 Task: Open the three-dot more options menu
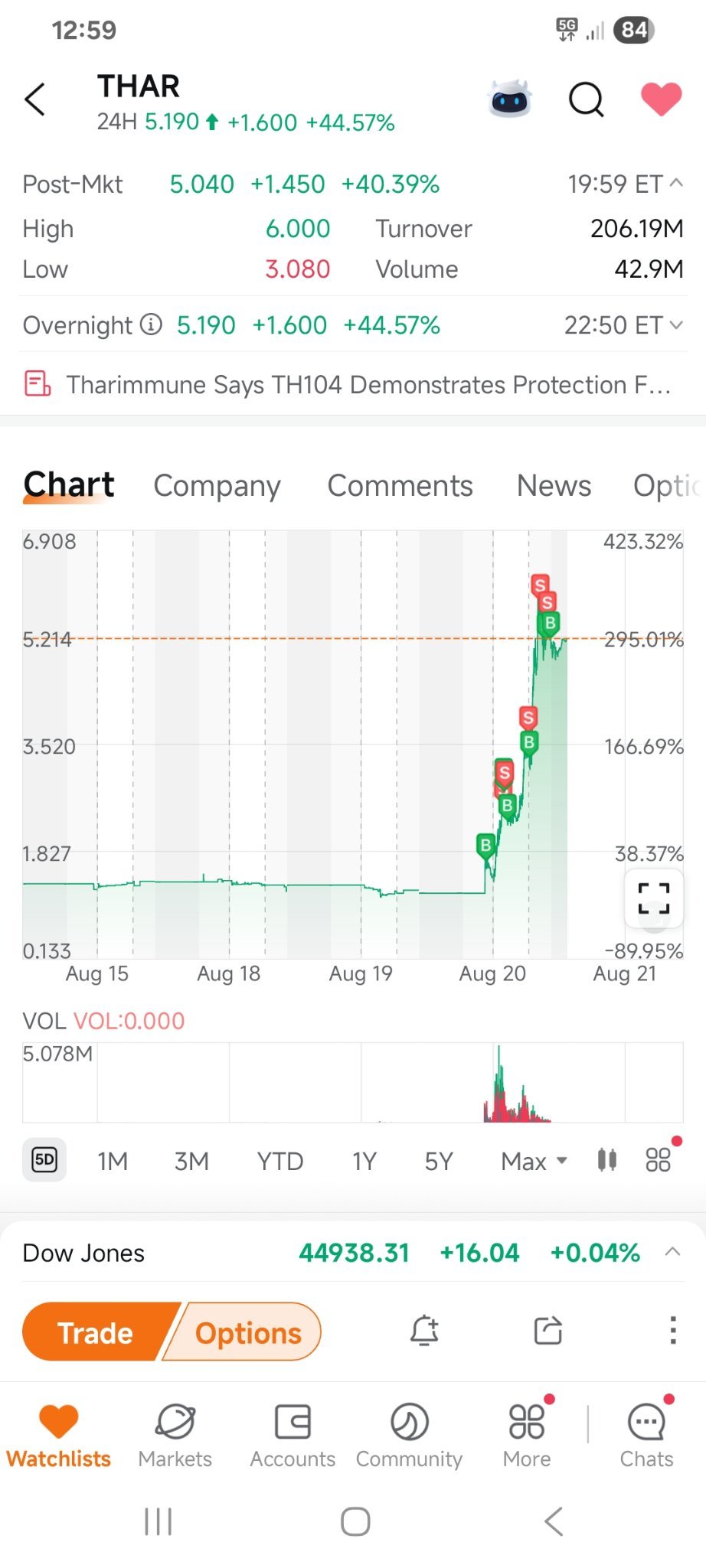(x=672, y=1331)
